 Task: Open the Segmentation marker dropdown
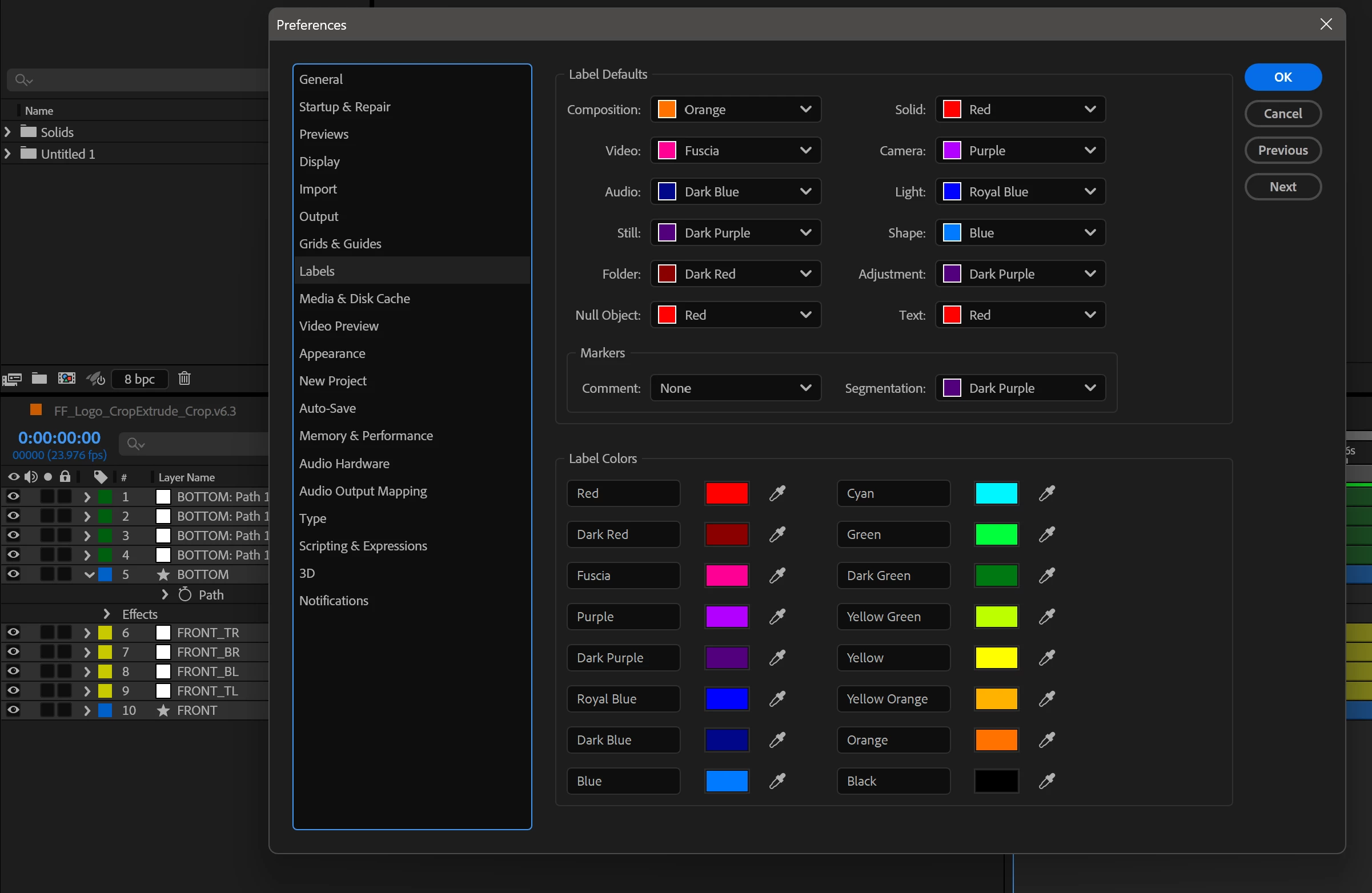tap(1020, 388)
